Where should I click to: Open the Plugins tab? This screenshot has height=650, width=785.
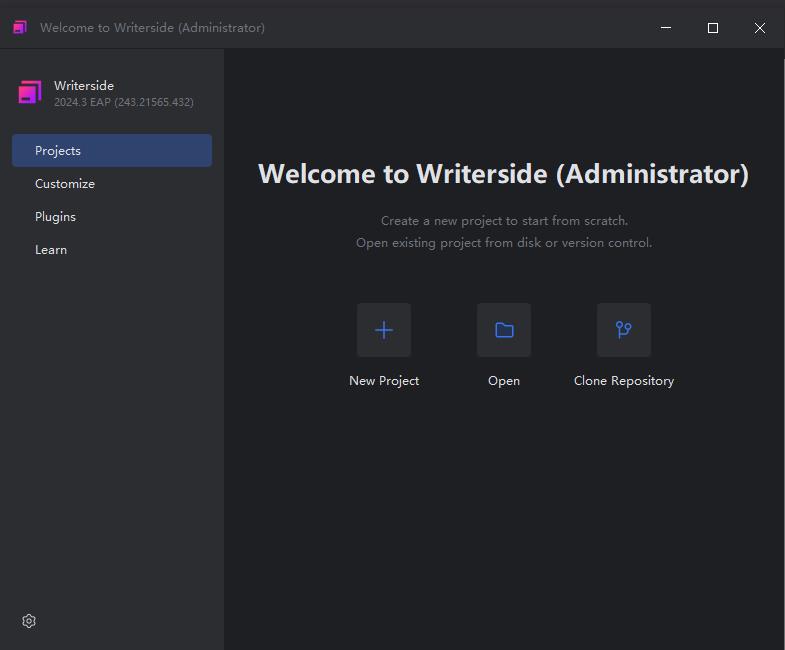pyautogui.click(x=55, y=217)
